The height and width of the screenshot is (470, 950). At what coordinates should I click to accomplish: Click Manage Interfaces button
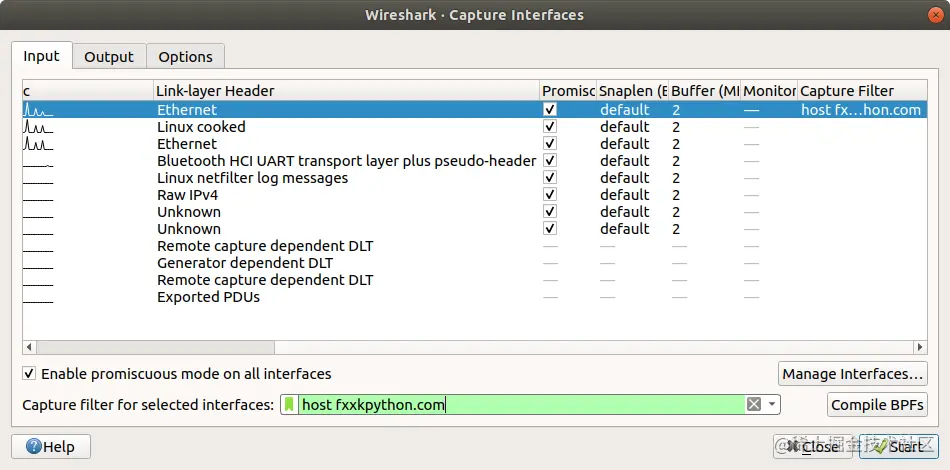point(852,374)
